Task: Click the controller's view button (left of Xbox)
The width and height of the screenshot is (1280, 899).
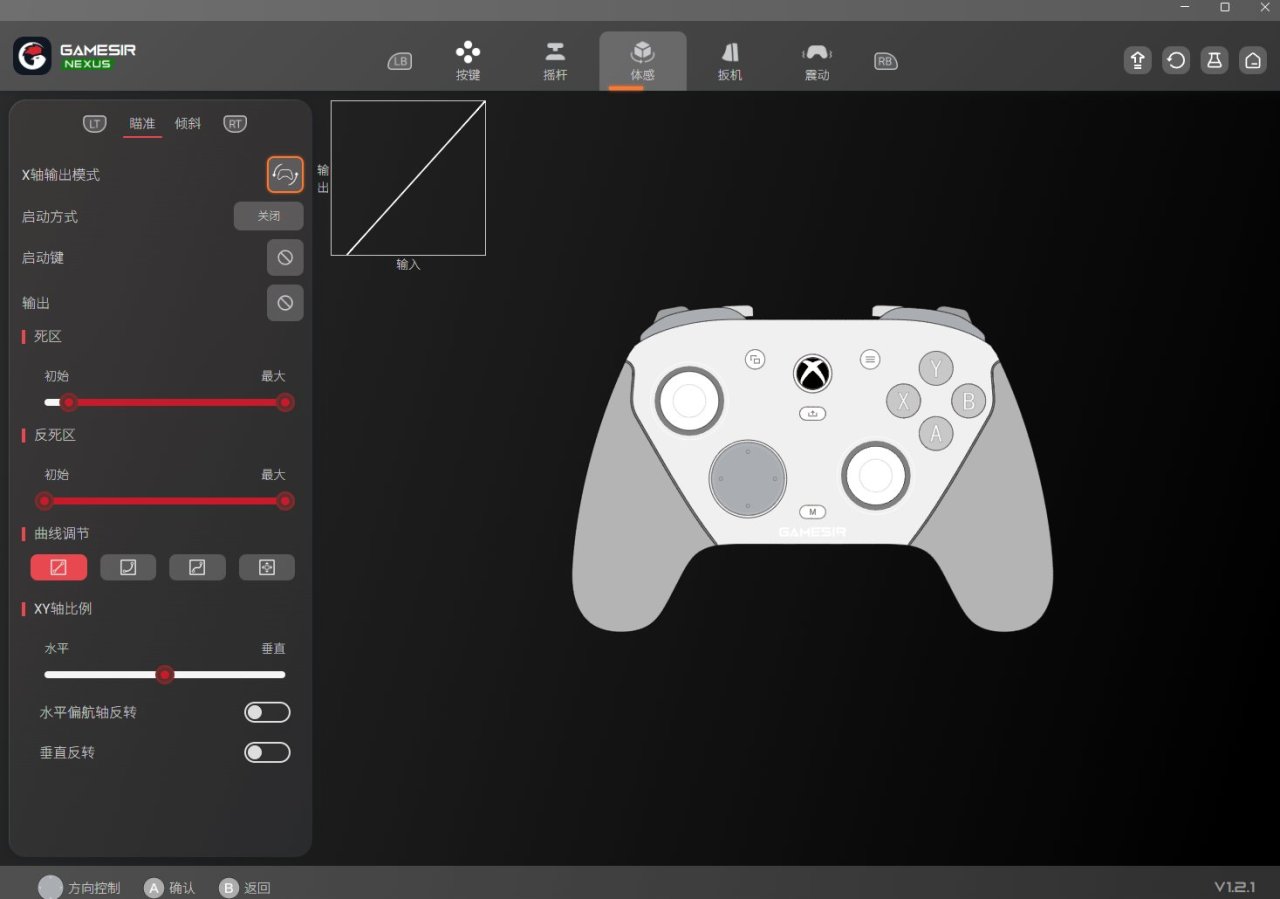Action: pos(755,360)
